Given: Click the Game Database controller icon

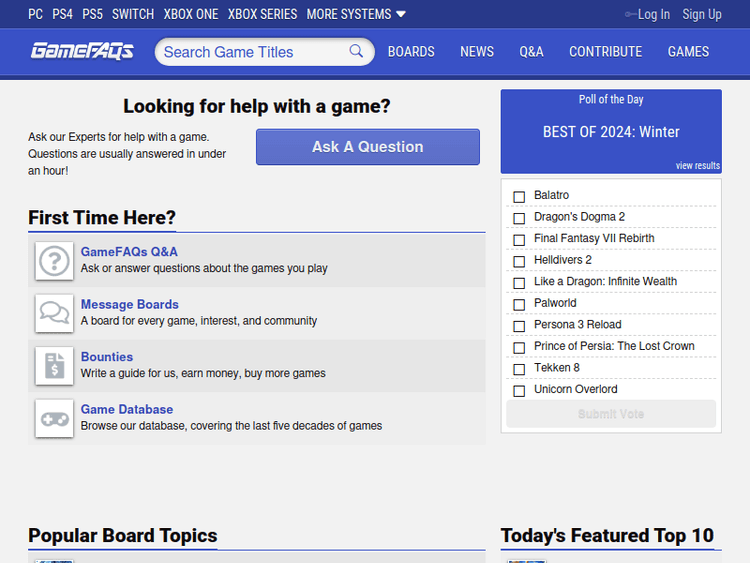Looking at the screenshot, I should tap(54, 419).
